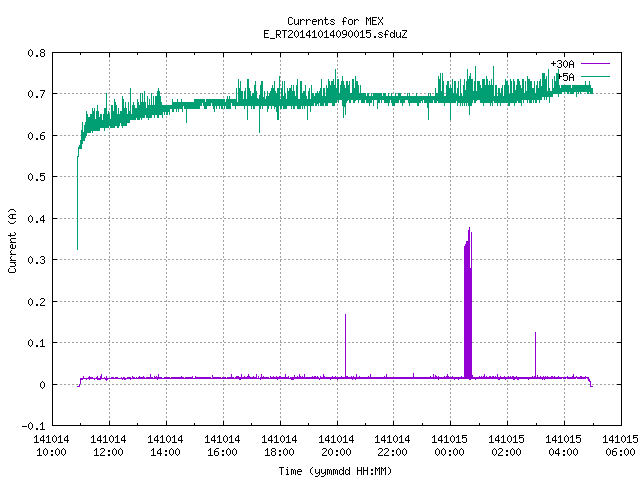Click the y-axis tick label '-0.1'
The width and height of the screenshot is (640, 480).
tap(33, 426)
